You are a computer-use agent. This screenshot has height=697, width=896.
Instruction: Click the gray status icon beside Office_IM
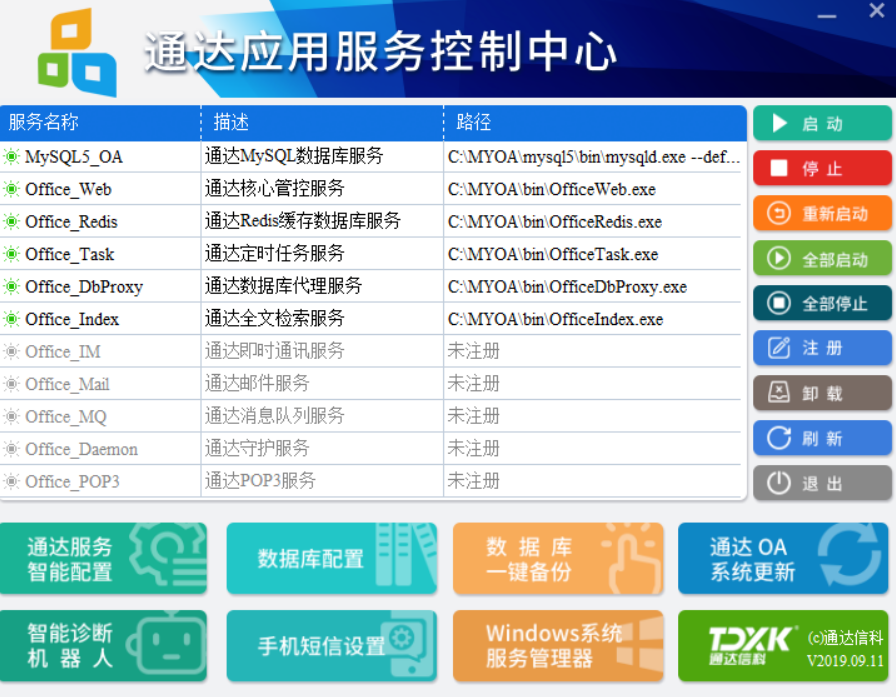coord(11,351)
